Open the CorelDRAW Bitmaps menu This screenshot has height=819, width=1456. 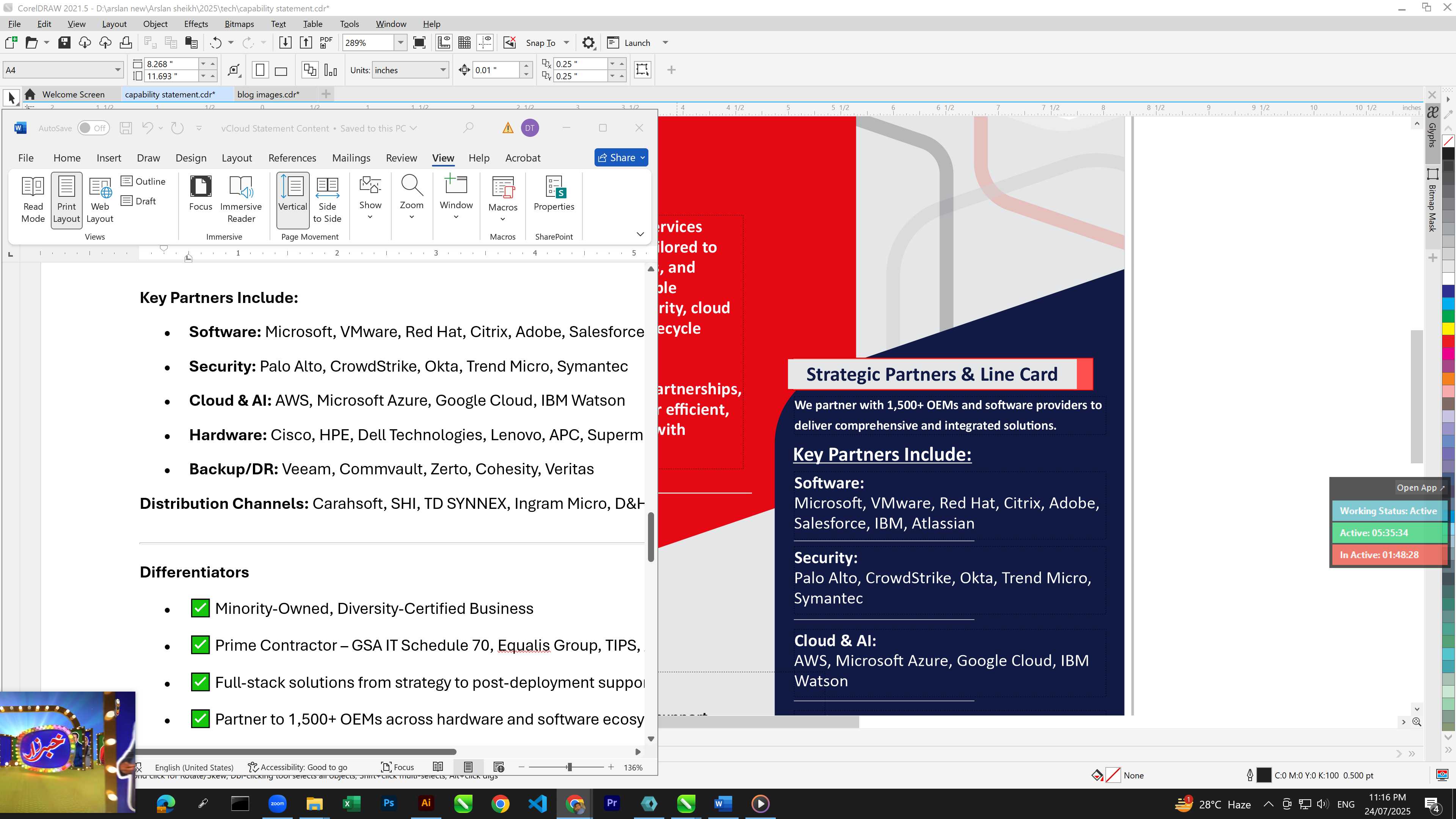(x=239, y=24)
